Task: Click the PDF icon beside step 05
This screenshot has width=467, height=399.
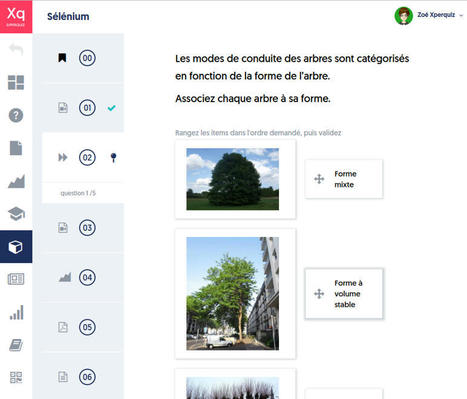Action: click(63, 327)
